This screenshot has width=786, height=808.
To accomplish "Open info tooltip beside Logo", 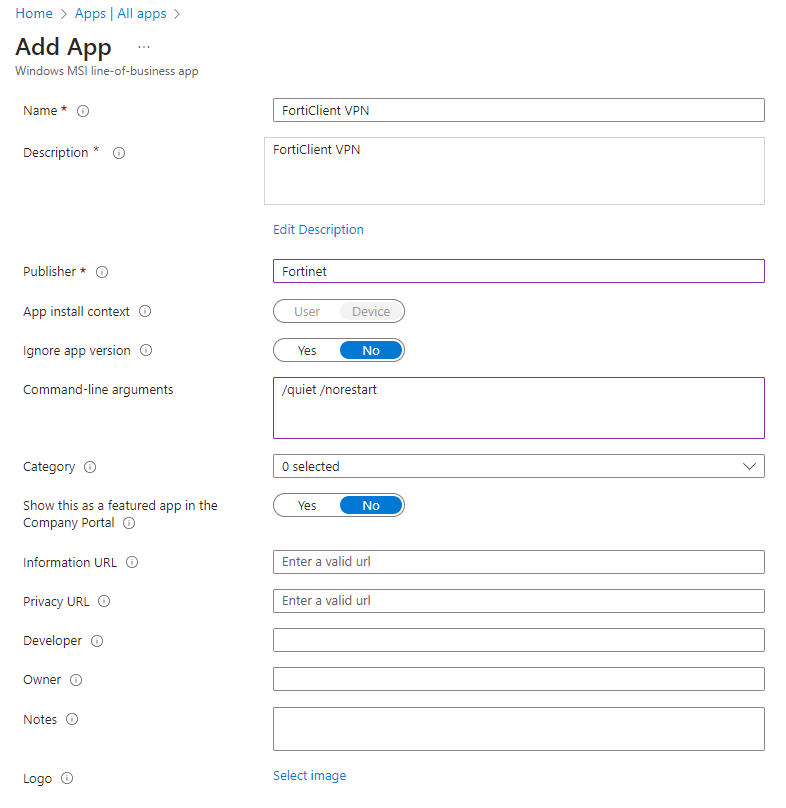I will pyautogui.click(x=67, y=778).
